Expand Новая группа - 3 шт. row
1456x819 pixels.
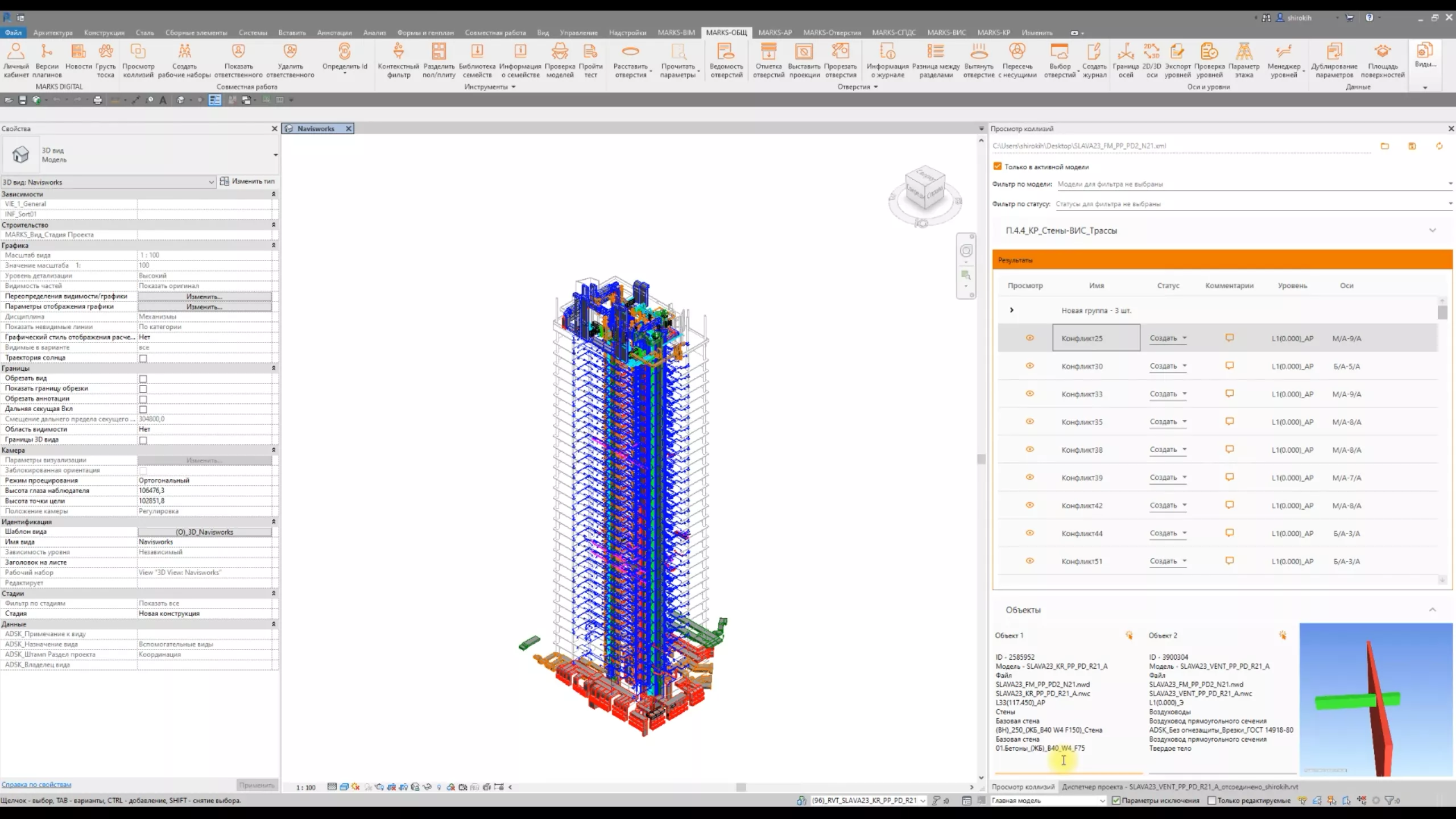tap(1011, 311)
